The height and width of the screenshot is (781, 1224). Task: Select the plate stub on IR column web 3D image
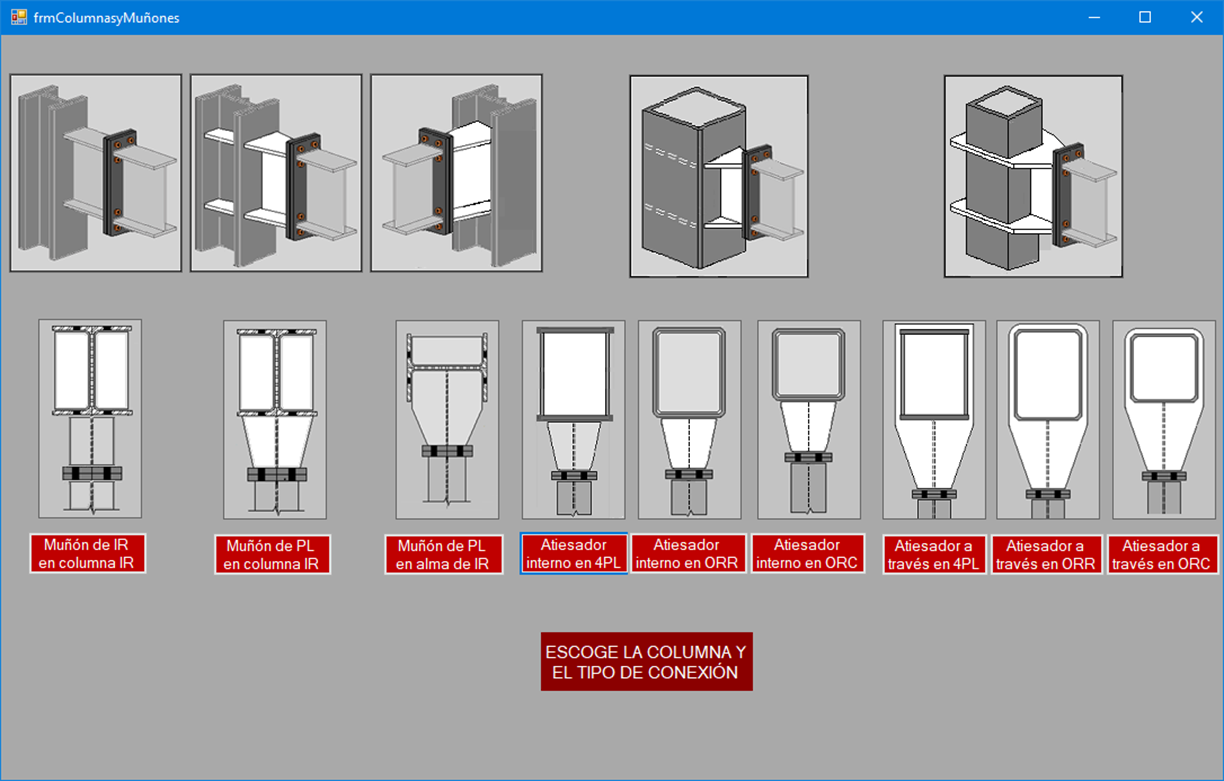456,173
